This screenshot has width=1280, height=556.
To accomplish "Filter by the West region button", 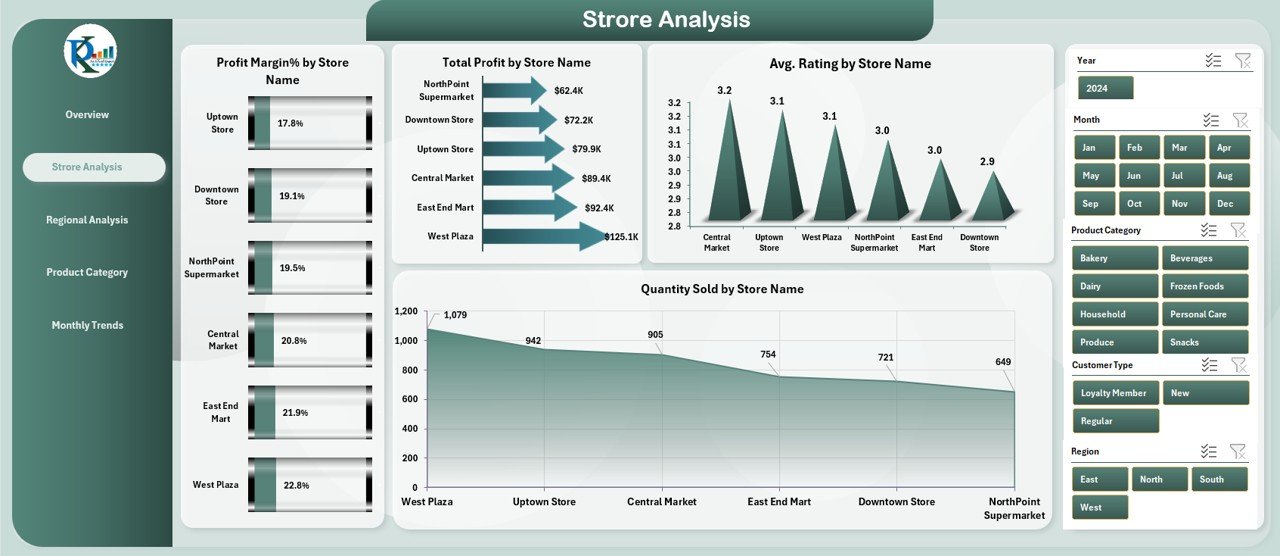I will pyautogui.click(x=1100, y=507).
